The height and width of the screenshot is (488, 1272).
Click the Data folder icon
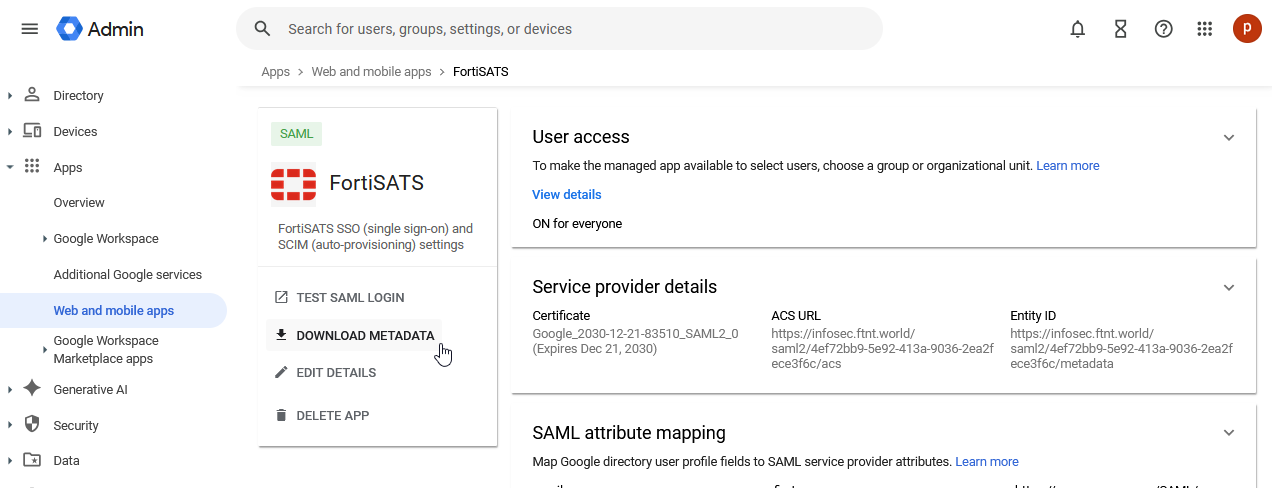click(x=32, y=461)
